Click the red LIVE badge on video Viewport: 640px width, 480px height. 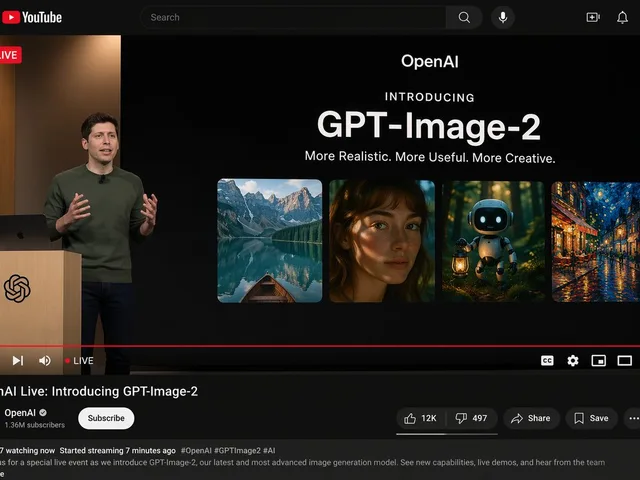coord(10,55)
